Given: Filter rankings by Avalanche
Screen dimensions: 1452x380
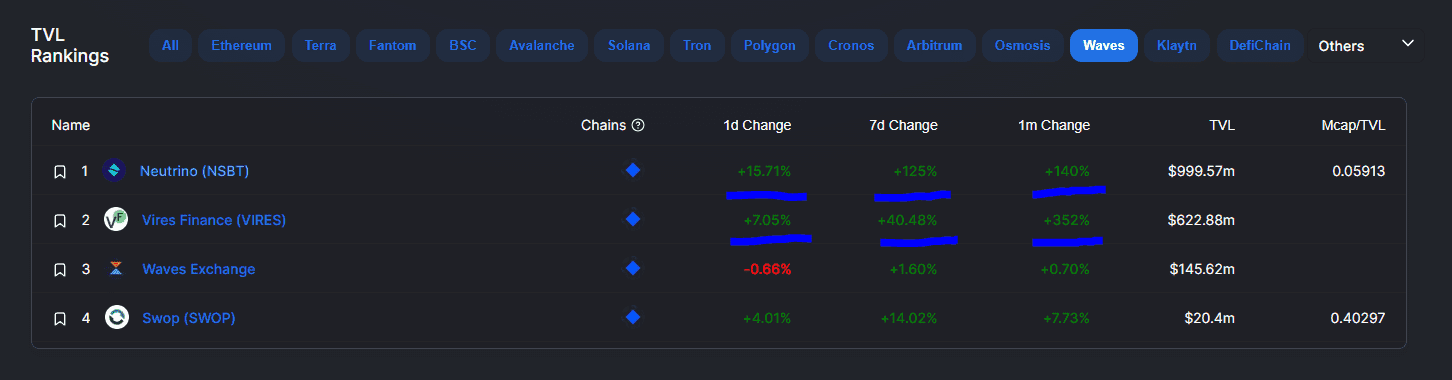Looking at the screenshot, I should (x=542, y=45).
